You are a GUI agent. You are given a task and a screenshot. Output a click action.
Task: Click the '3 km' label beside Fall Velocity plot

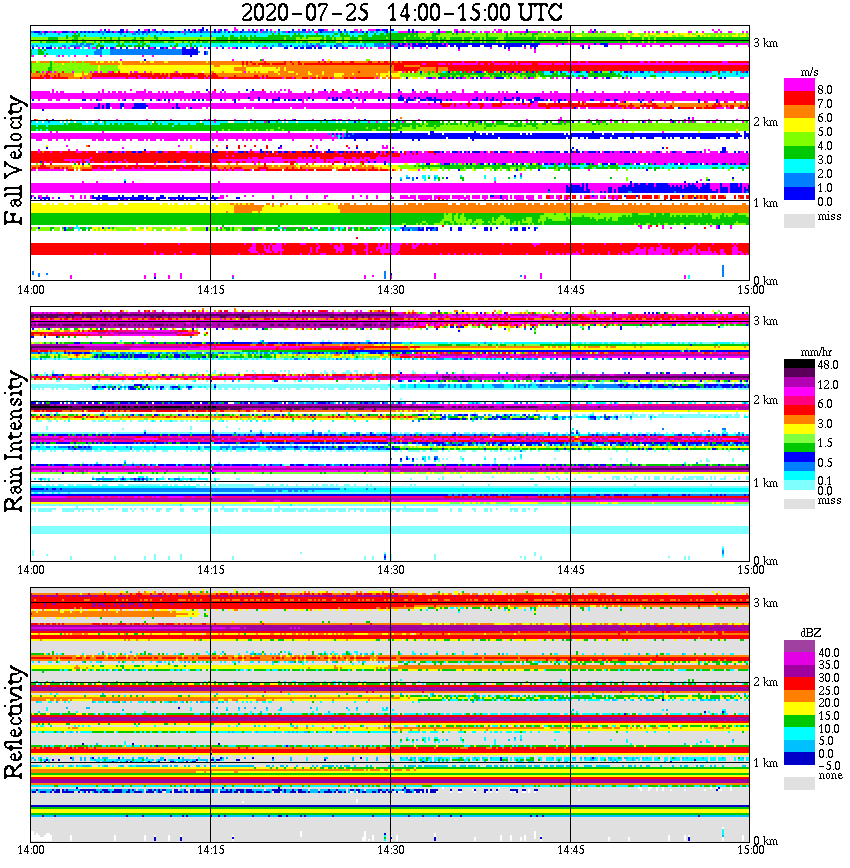tap(766, 43)
